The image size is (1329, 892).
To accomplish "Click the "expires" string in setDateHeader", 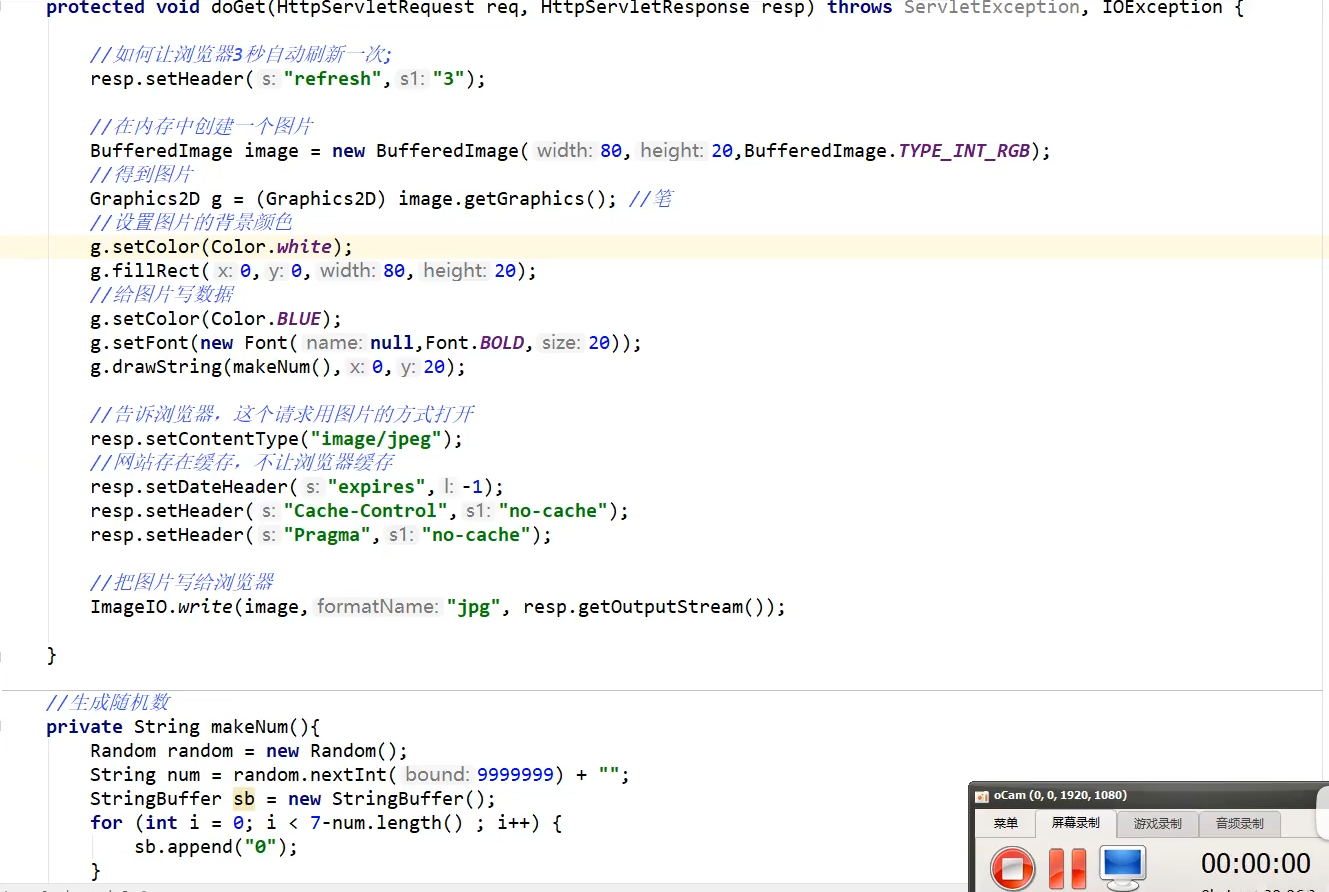I will pos(377,487).
